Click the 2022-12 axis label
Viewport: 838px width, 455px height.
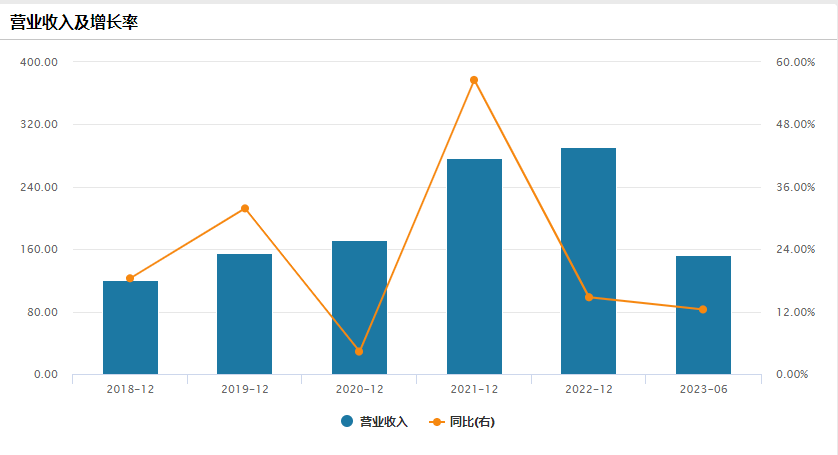(589, 389)
